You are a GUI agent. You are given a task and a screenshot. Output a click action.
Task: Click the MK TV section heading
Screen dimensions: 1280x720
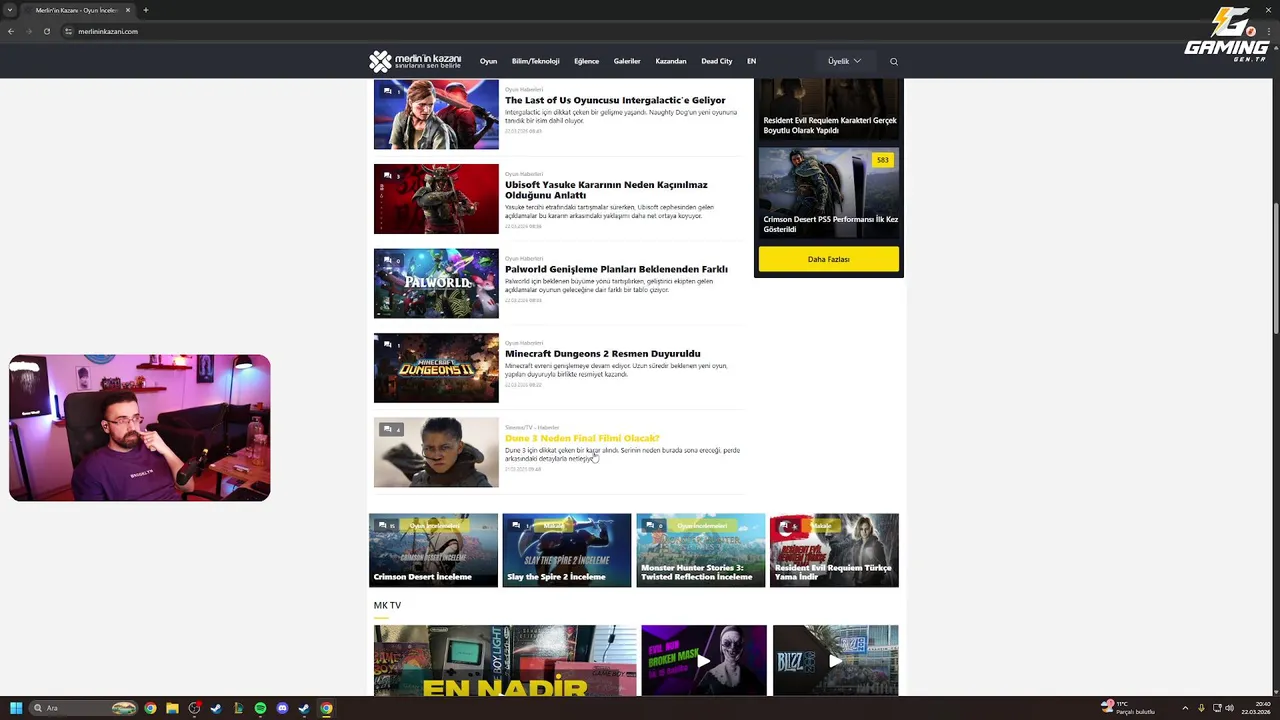tap(387, 605)
